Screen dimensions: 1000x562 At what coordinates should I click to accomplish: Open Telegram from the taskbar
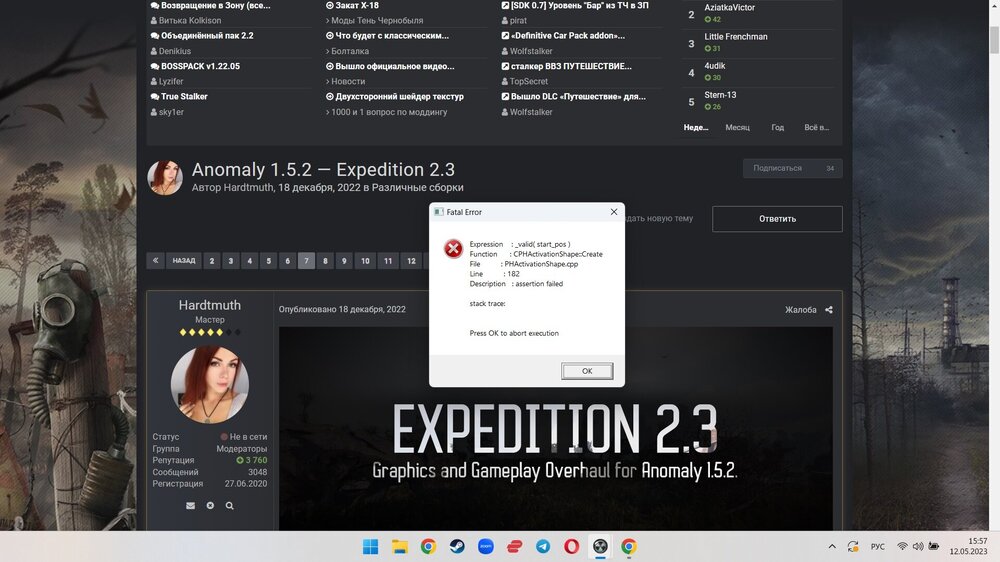(542, 546)
